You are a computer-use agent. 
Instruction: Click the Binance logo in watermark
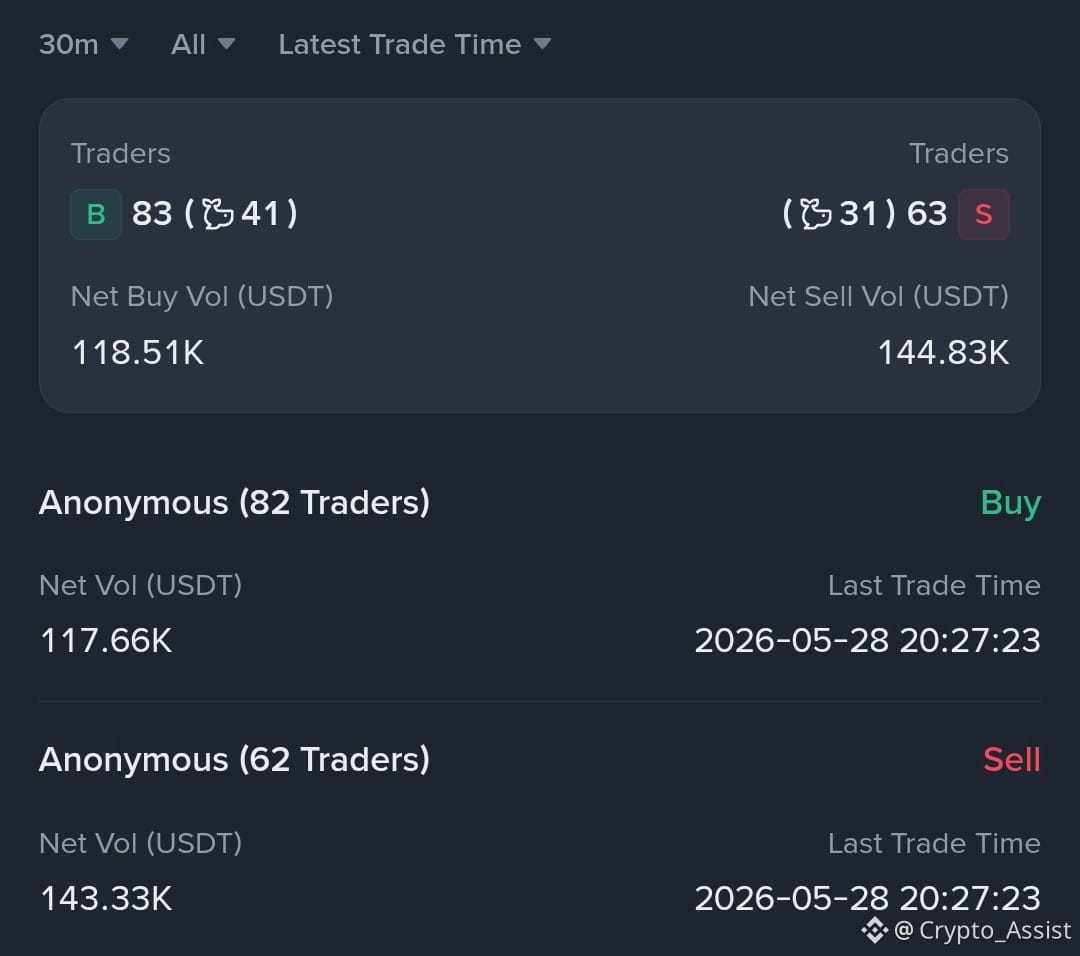tap(874, 931)
